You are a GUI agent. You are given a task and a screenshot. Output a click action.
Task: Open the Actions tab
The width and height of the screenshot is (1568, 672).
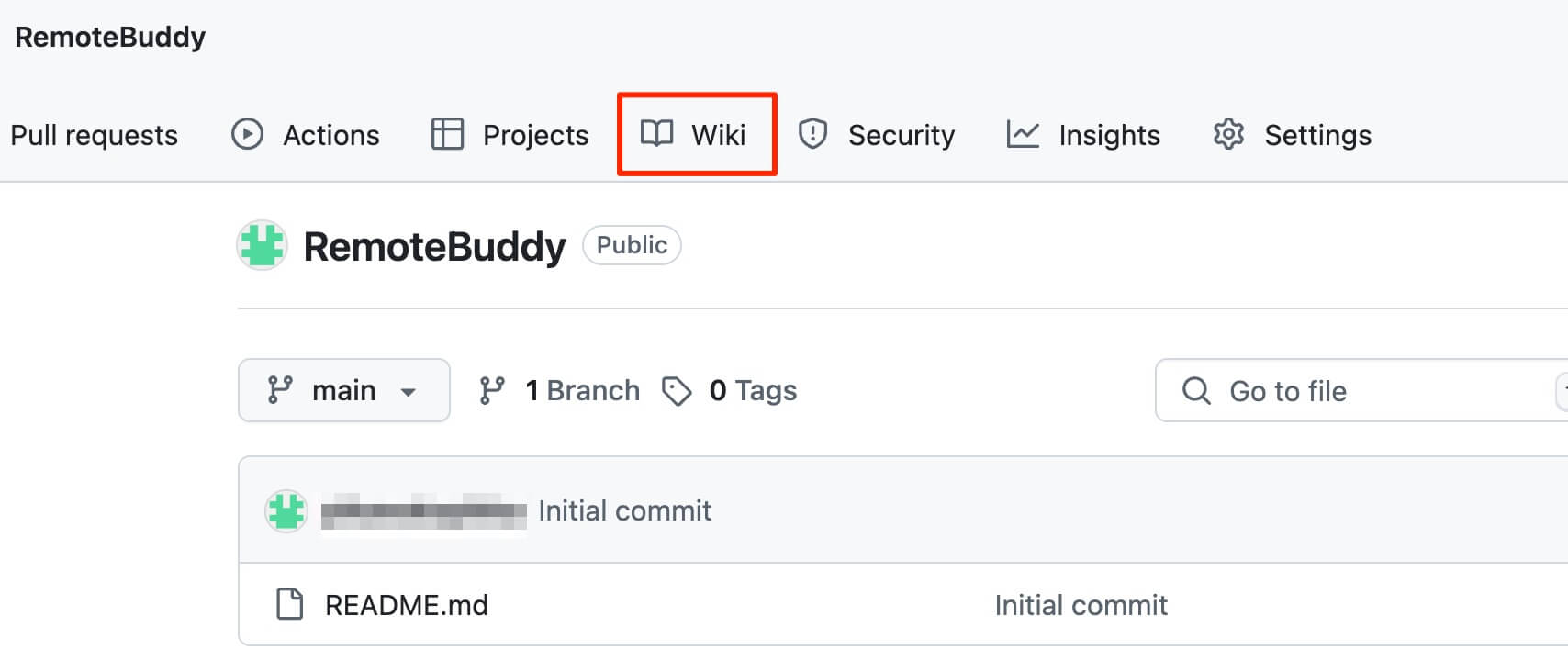tap(305, 134)
